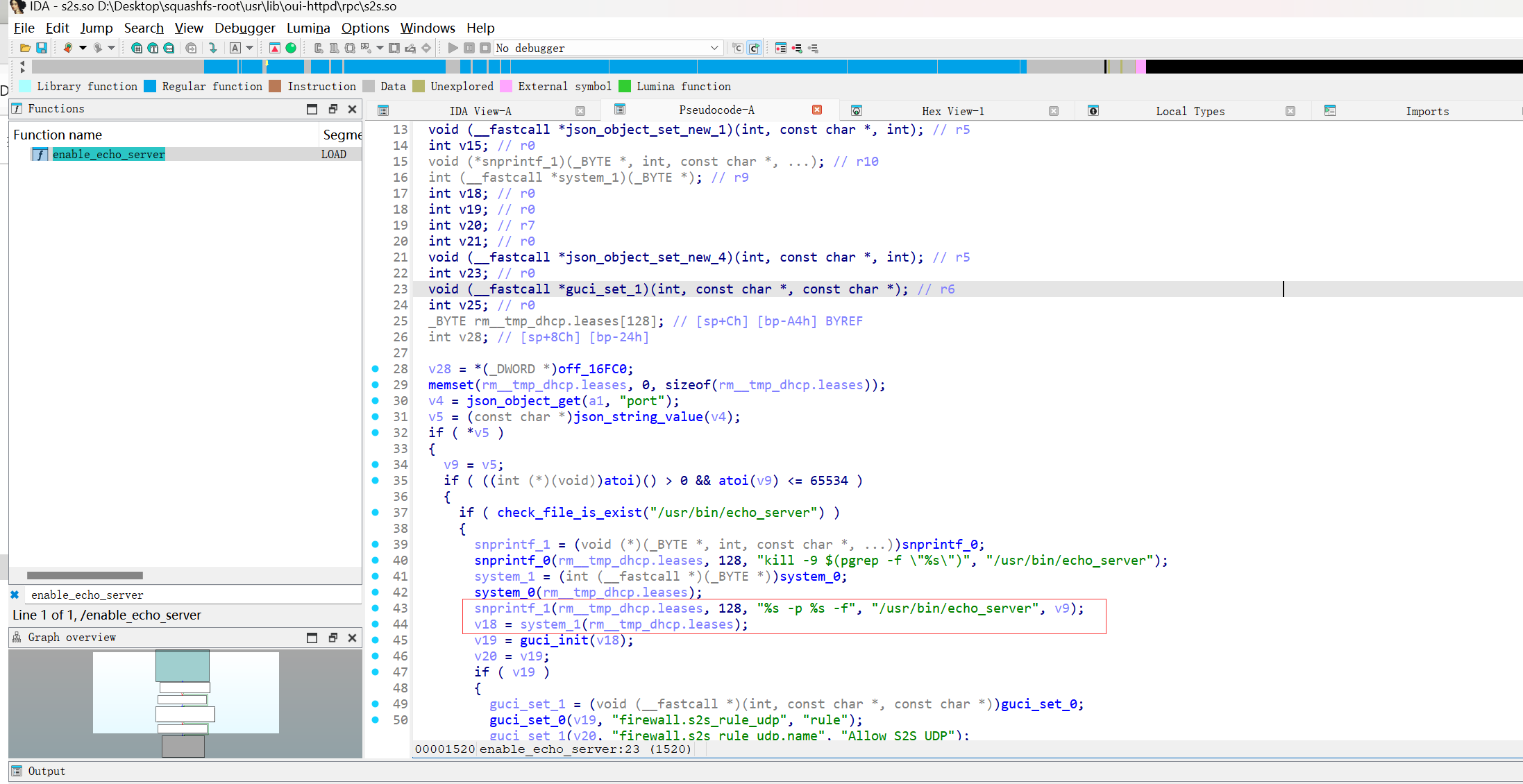
Task: Click the struct/enum window icon group first item
Action: coord(319,48)
